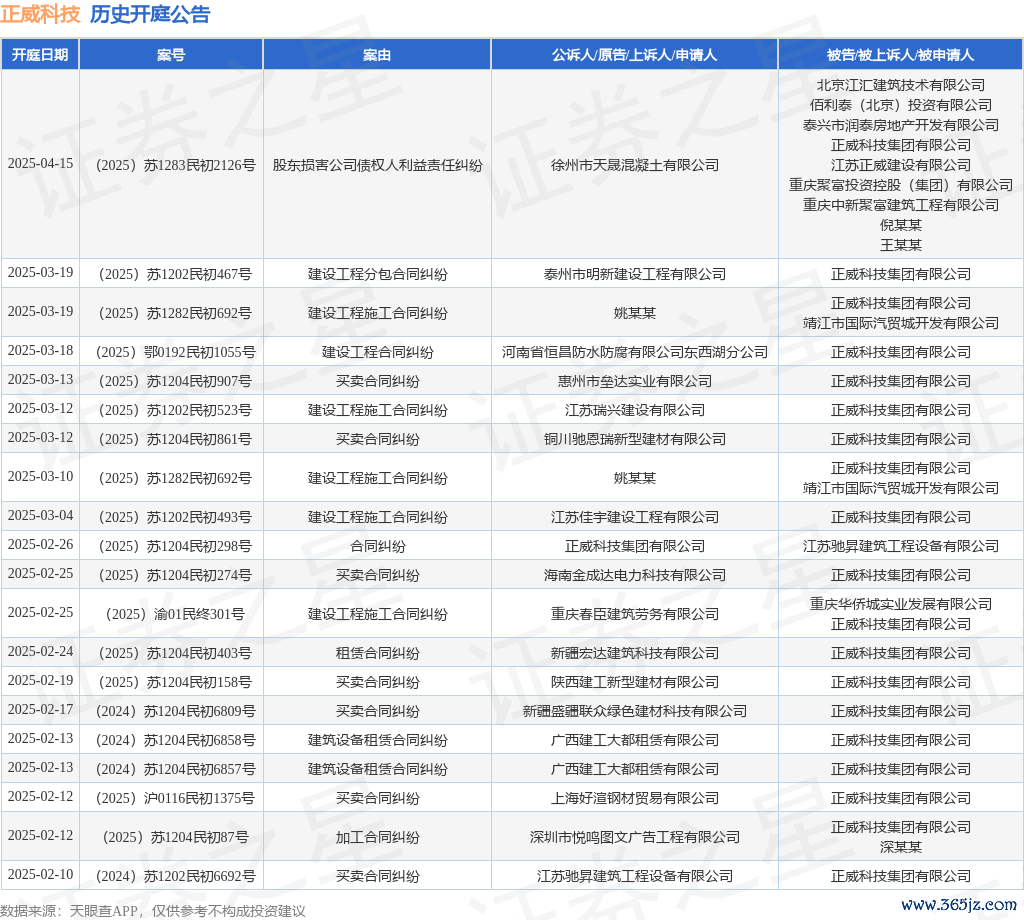Select the date 2025-04-15
The height and width of the screenshot is (920, 1024).
click(x=40, y=163)
